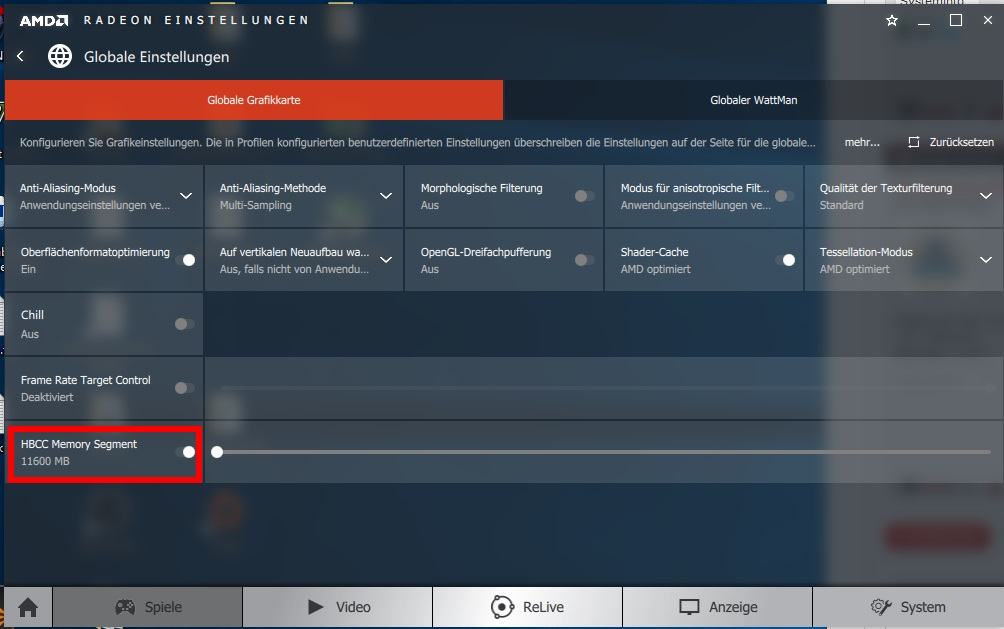Click the AMD logo

[44, 20]
